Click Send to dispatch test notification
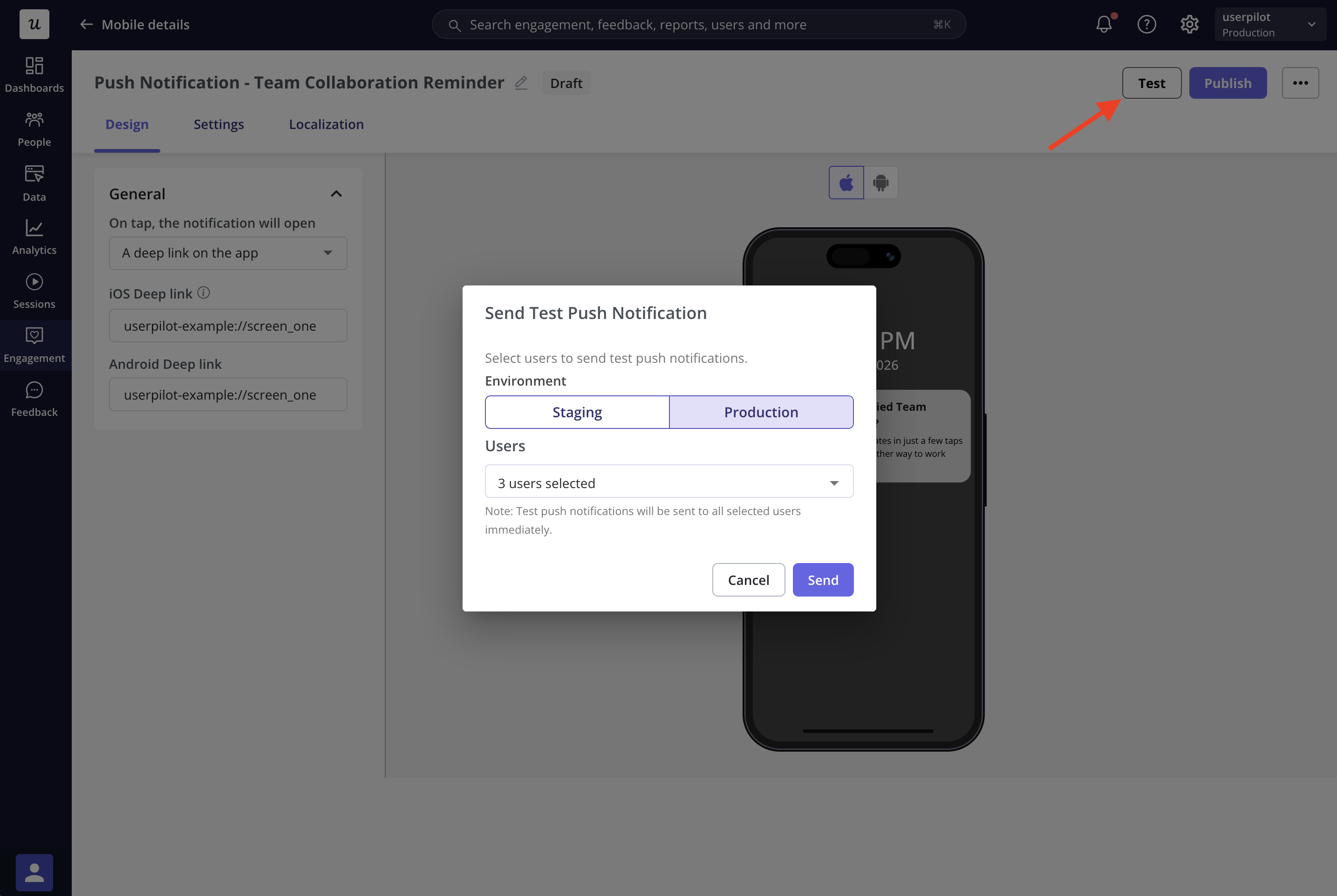This screenshot has width=1337, height=896. click(823, 580)
